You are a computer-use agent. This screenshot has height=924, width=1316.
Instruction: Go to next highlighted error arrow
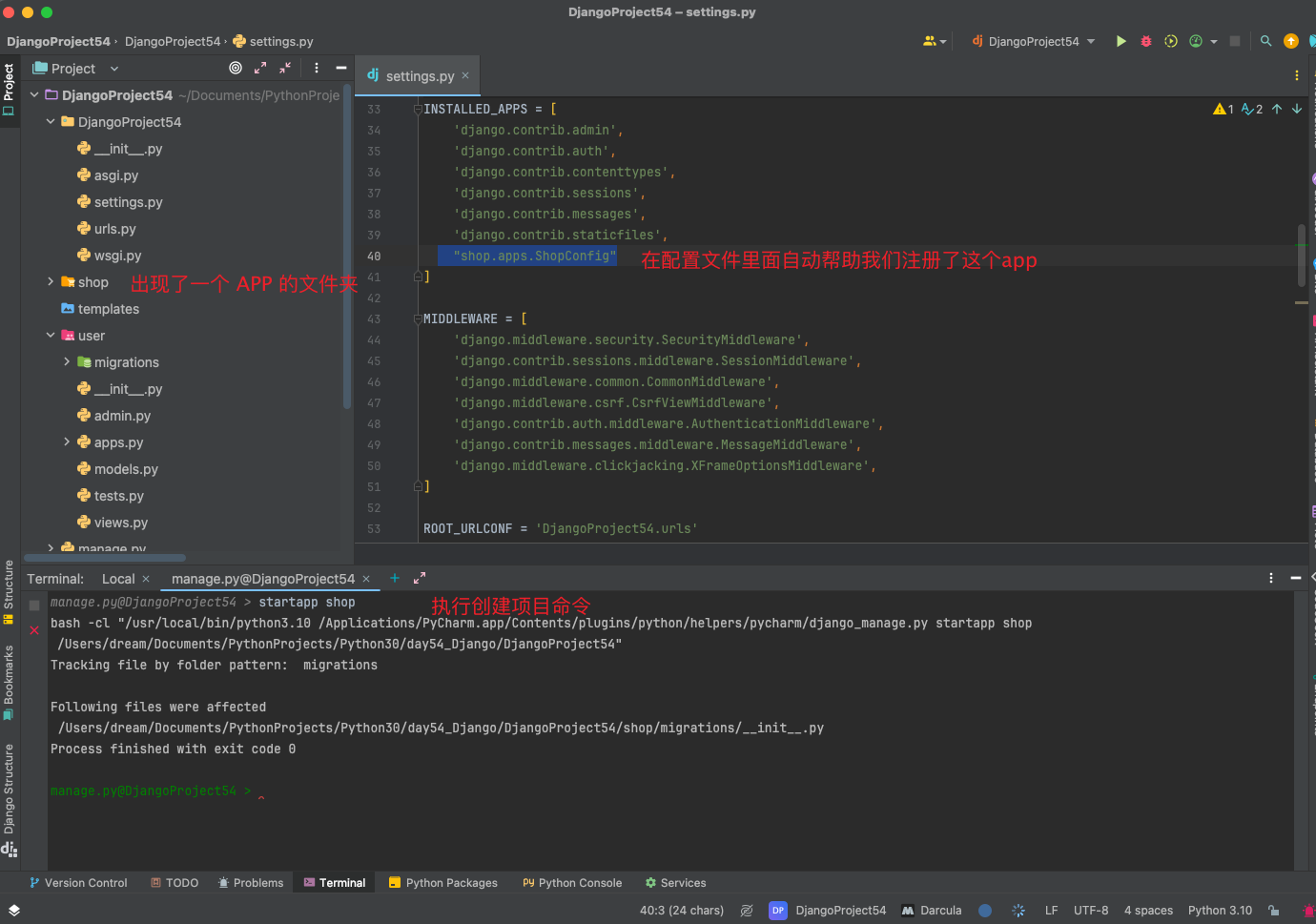pyautogui.click(x=1297, y=109)
